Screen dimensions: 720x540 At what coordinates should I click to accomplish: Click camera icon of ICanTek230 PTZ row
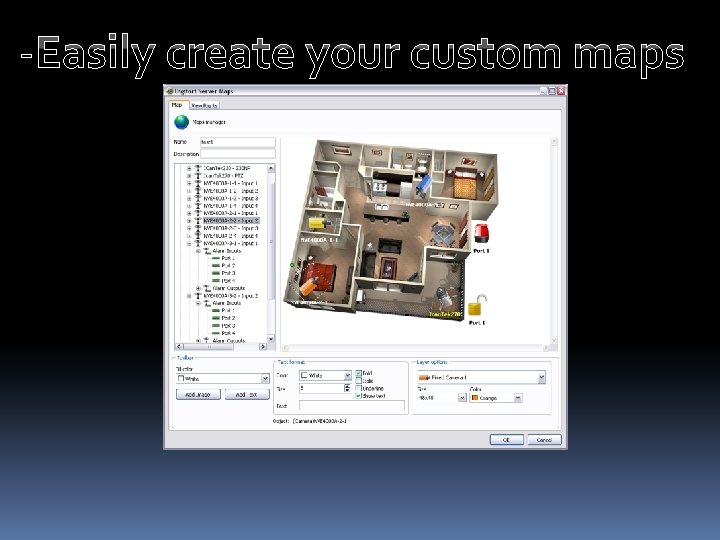coord(198,175)
